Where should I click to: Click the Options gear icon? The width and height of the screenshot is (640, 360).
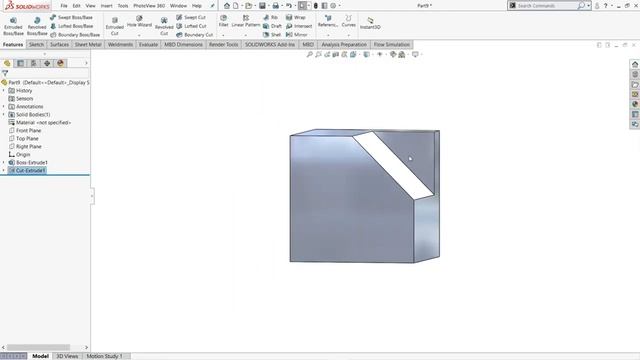click(333, 6)
